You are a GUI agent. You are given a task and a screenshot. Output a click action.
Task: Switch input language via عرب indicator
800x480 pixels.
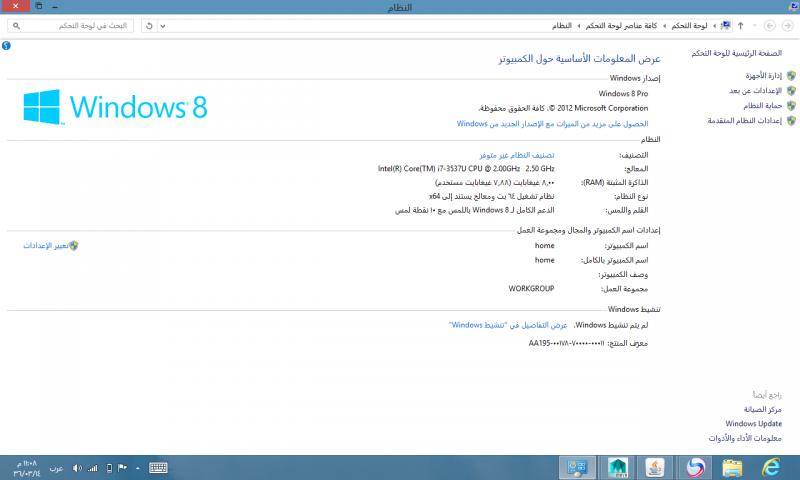click(56, 468)
